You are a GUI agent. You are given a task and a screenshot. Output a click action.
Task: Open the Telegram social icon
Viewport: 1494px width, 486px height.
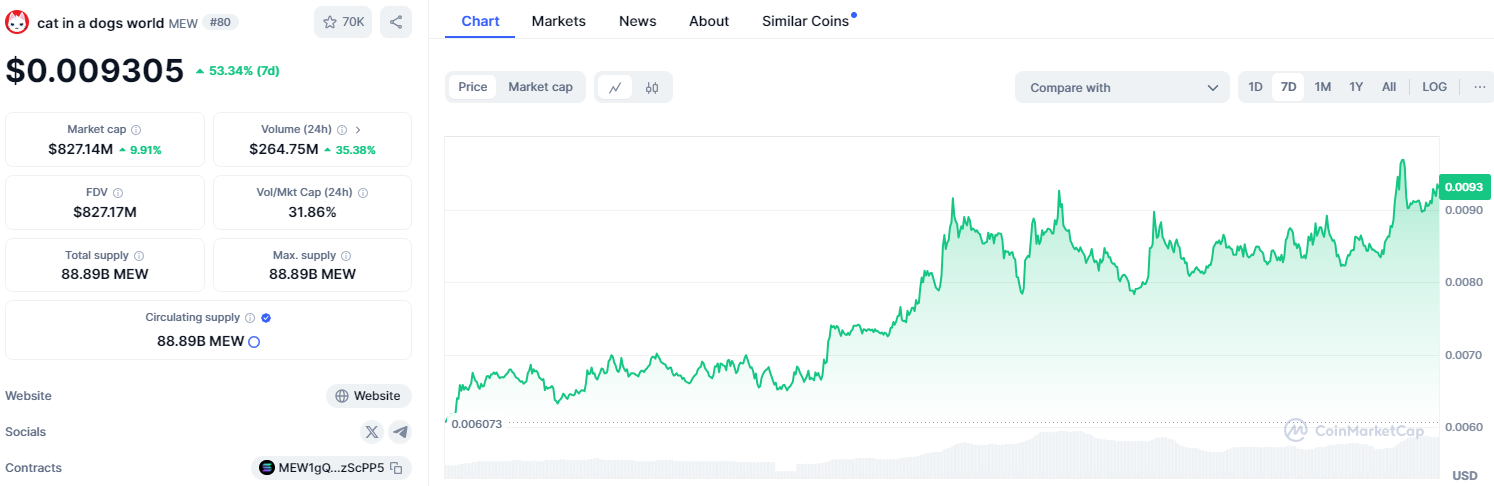tap(400, 432)
